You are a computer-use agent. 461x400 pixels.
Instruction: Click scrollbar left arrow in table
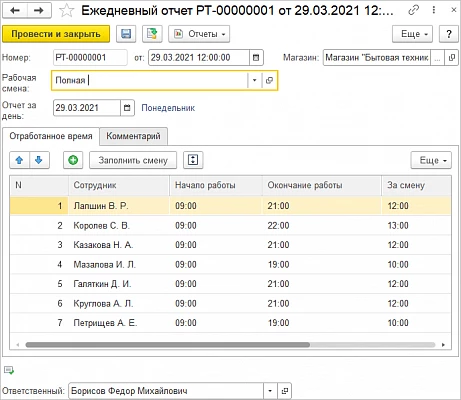pos(17,345)
